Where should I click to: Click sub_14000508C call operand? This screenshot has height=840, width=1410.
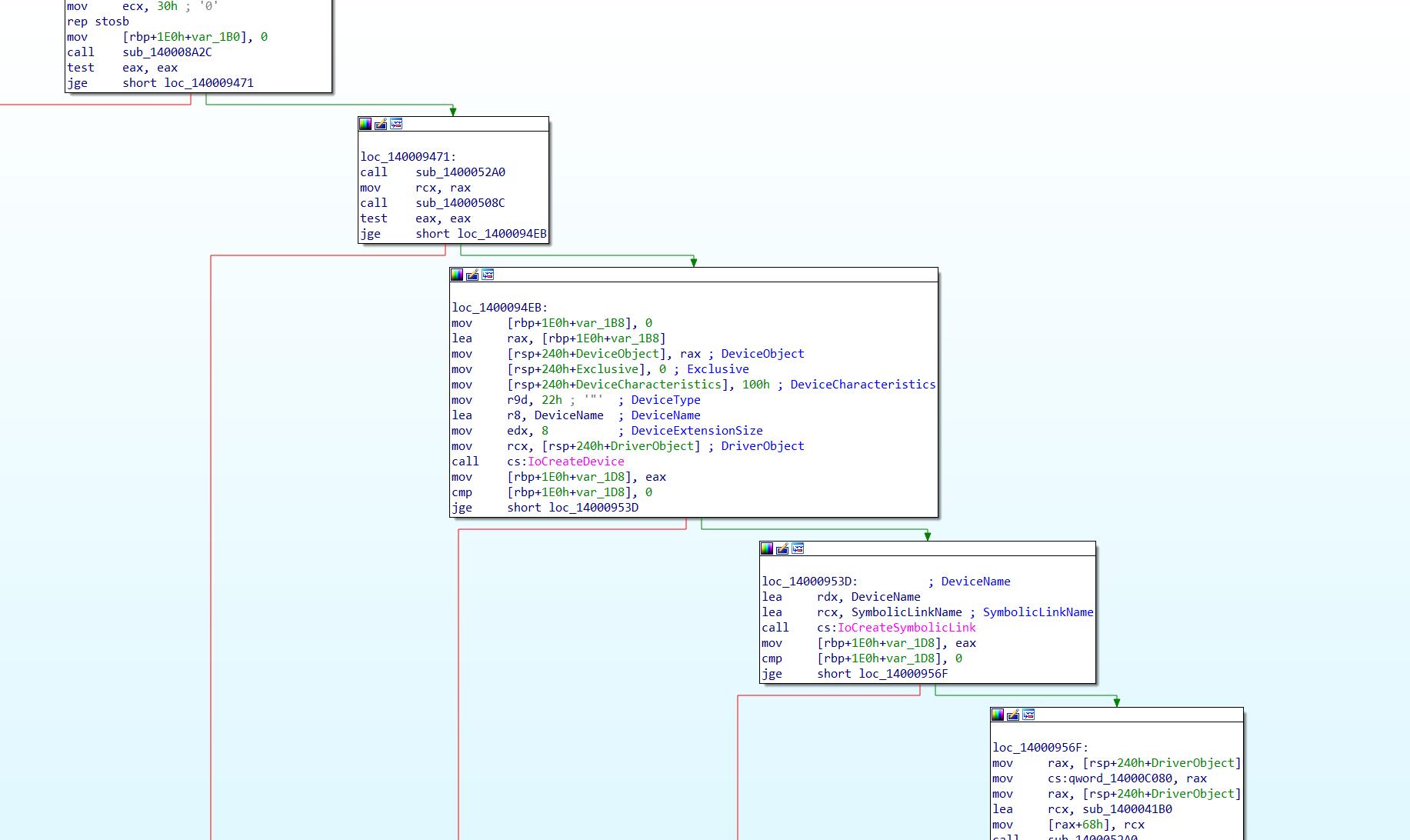tap(460, 203)
